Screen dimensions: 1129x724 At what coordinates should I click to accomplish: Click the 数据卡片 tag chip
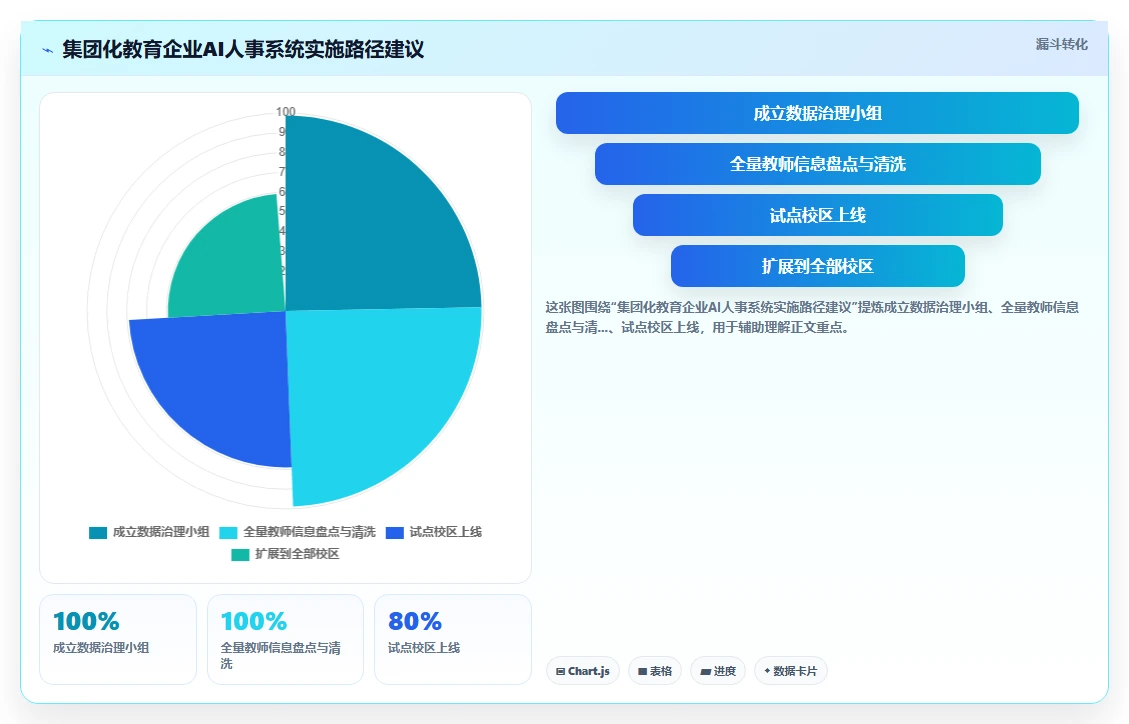[x=791, y=671]
